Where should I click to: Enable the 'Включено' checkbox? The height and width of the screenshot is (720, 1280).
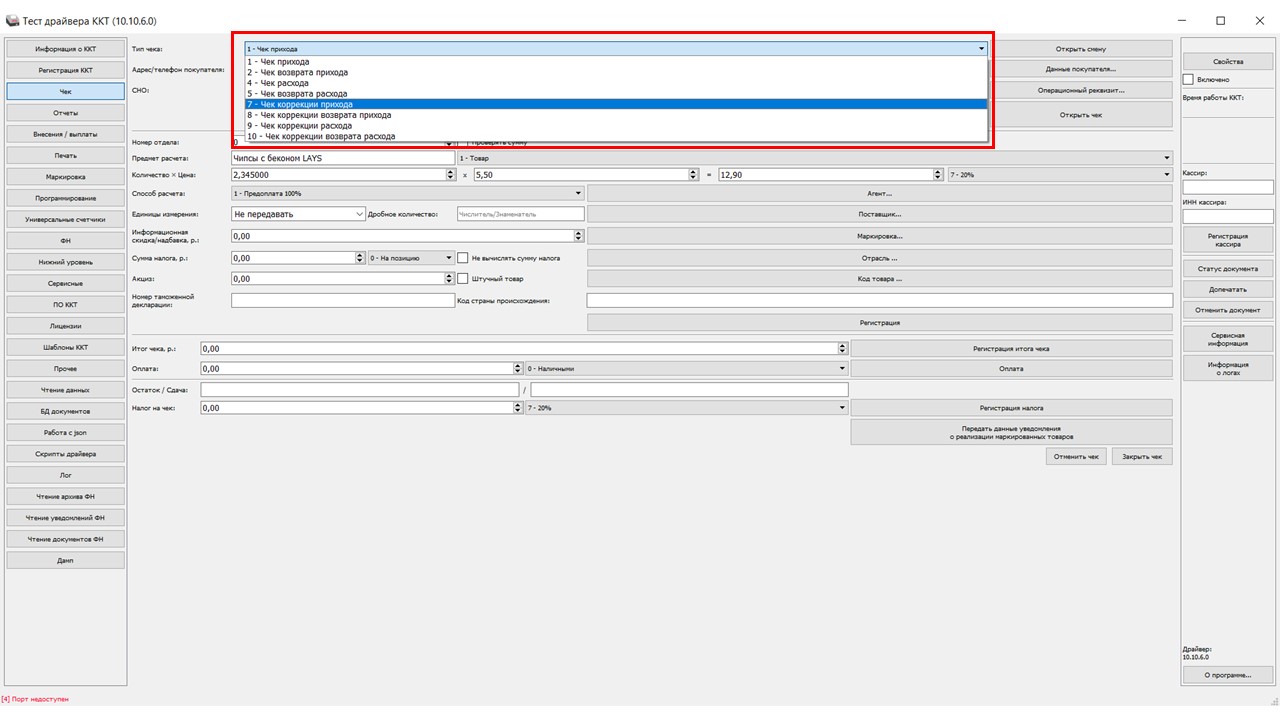point(1188,79)
